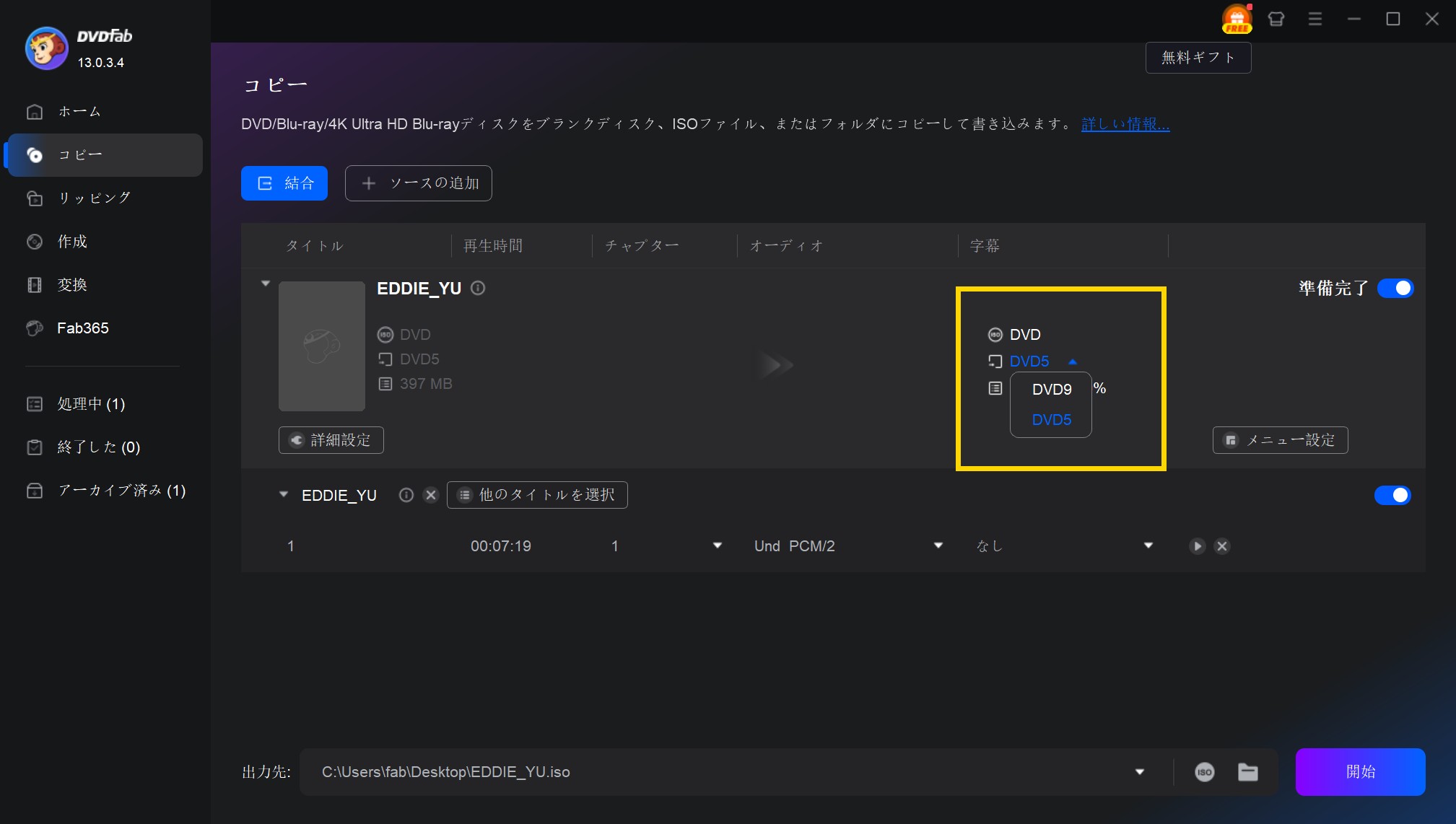The image size is (1456, 824).
Task: Click the disc thumbnail of EDDIE_YU
Action: (x=322, y=346)
